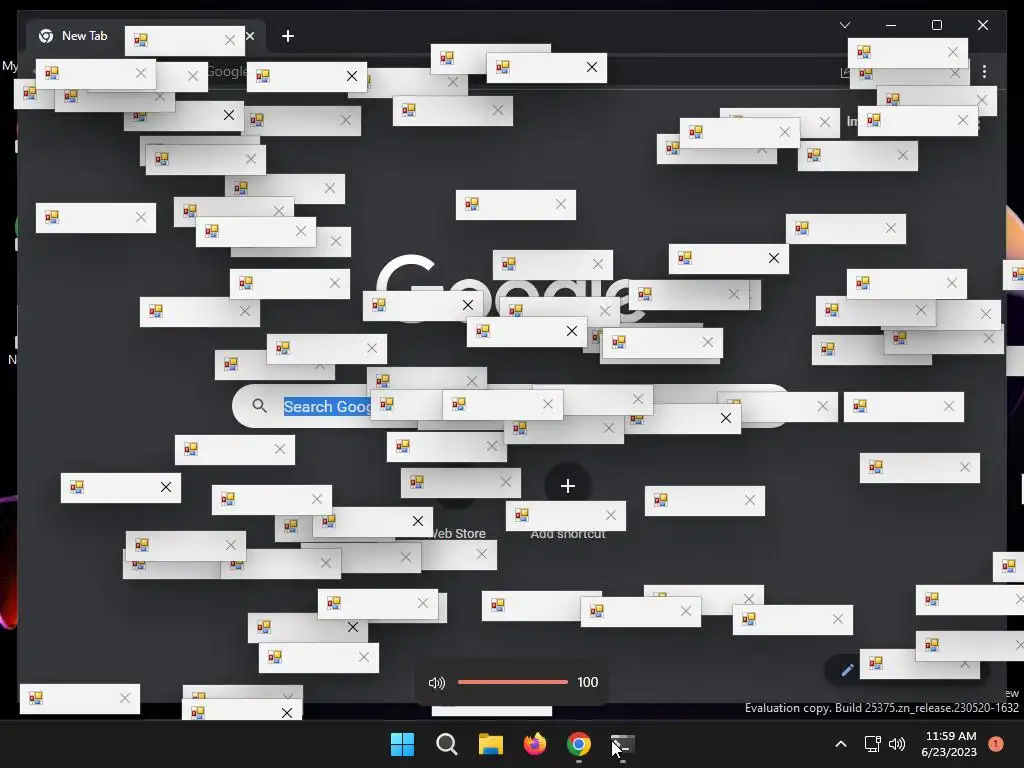Image resolution: width=1024 pixels, height=768 pixels.
Task: Open a new Chrome tab with plus button
Action: pos(288,36)
